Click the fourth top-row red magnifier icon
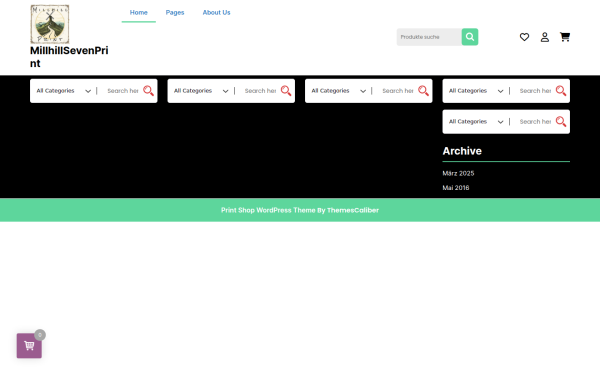The width and height of the screenshot is (600, 375). (561, 91)
